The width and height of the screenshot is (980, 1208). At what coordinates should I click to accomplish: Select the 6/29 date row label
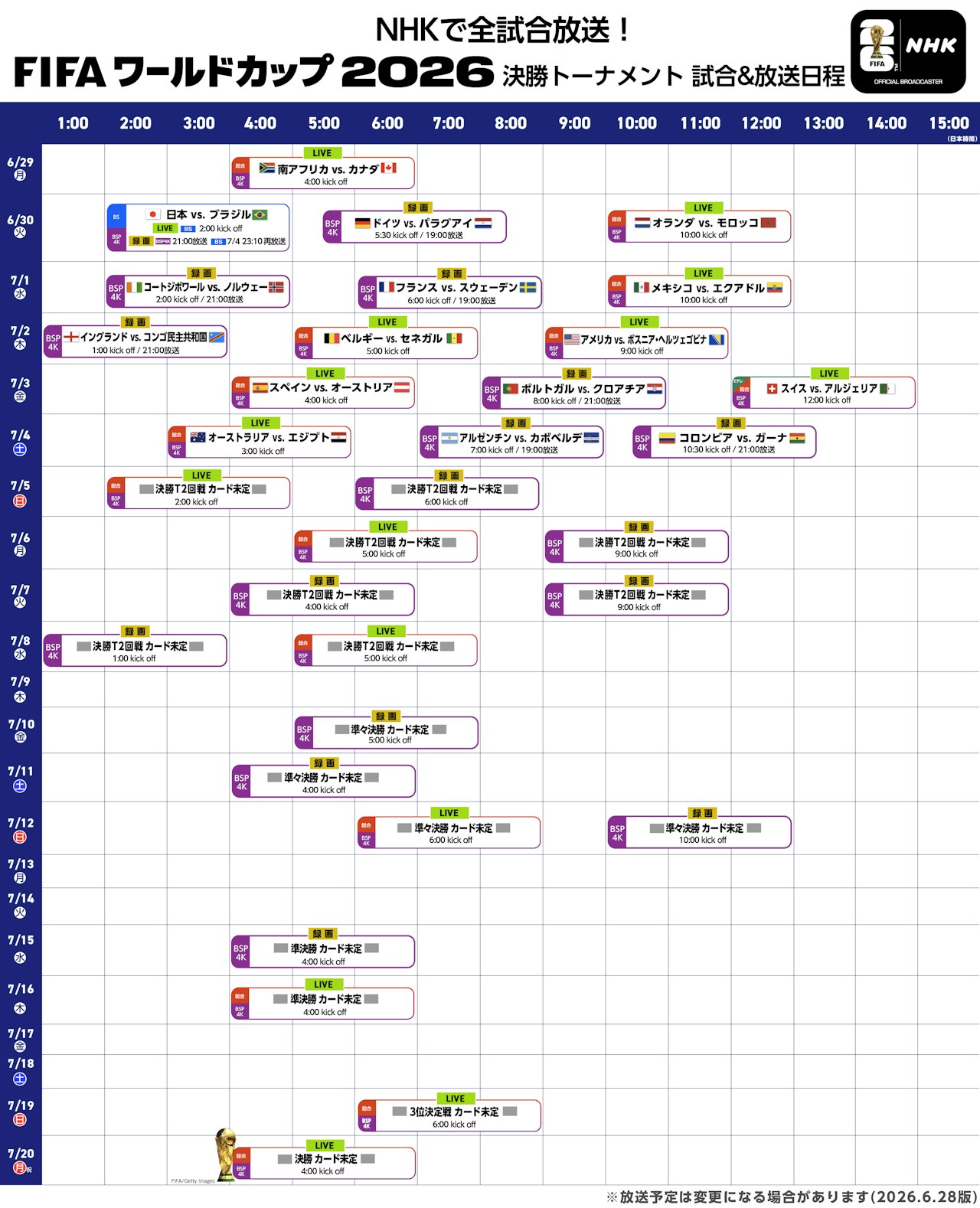[21, 168]
